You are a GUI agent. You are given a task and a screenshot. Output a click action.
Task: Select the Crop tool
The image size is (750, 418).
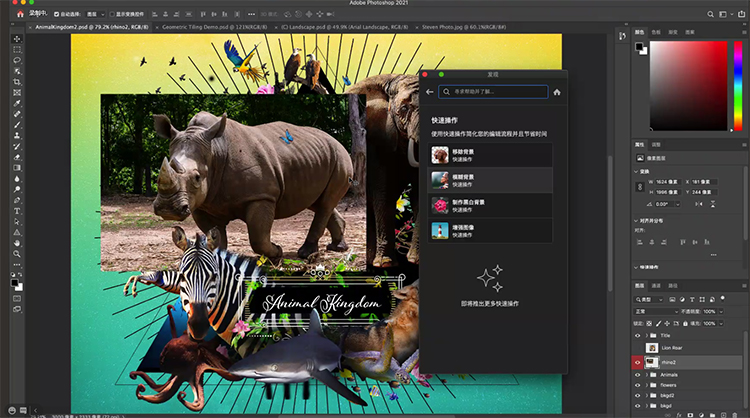17,82
